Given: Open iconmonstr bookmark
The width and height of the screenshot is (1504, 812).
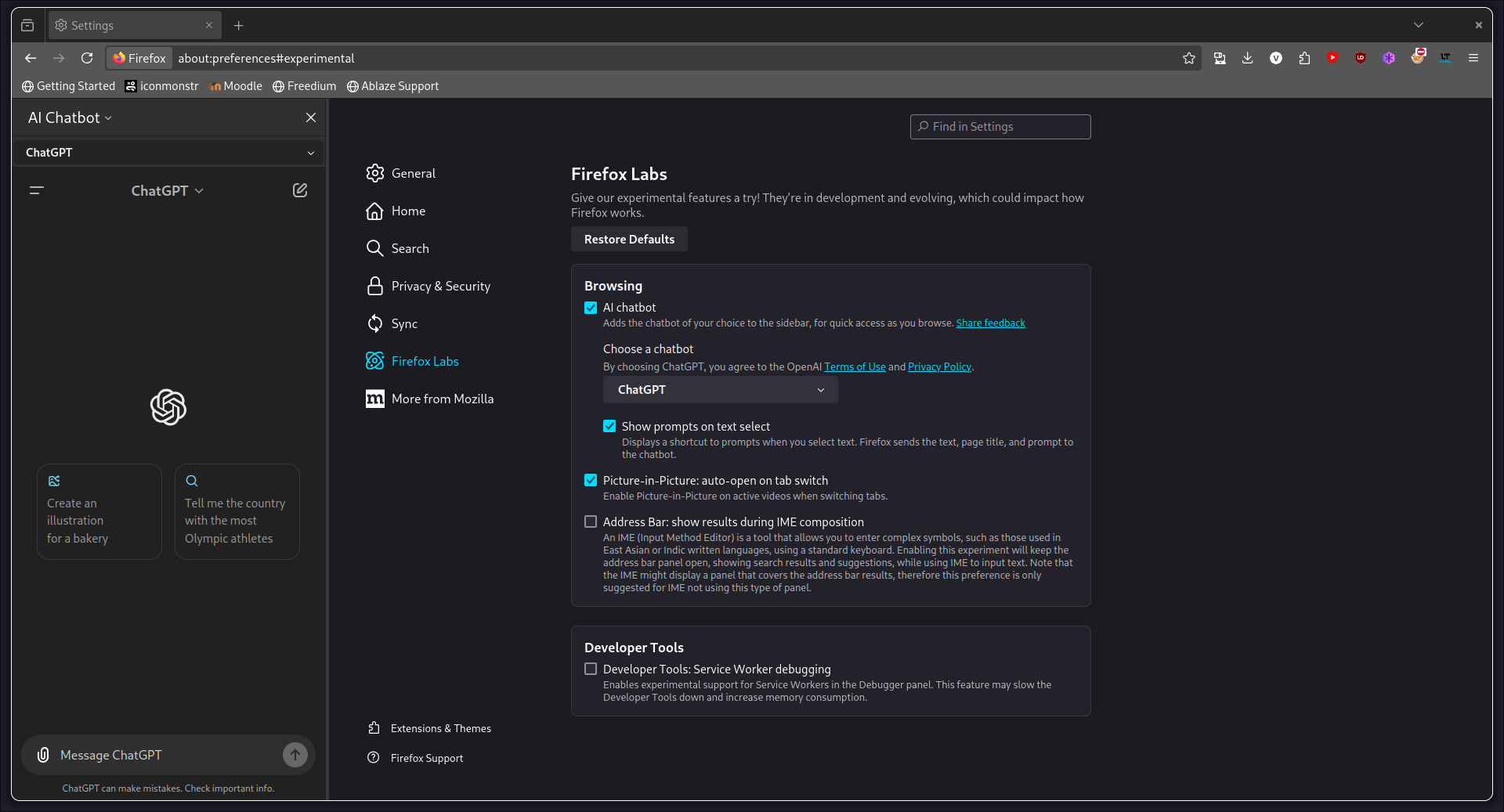Looking at the screenshot, I should coord(162,86).
